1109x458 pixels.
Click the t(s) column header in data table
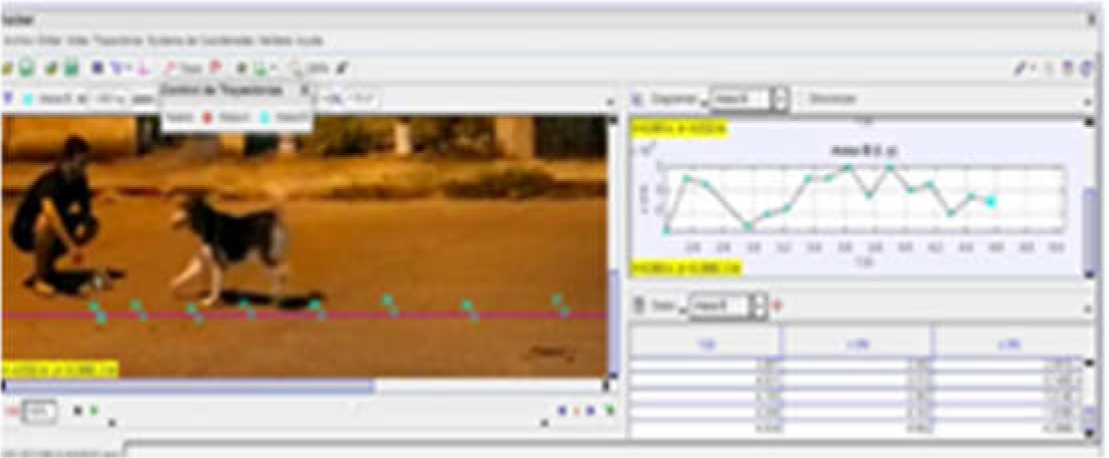click(x=706, y=343)
